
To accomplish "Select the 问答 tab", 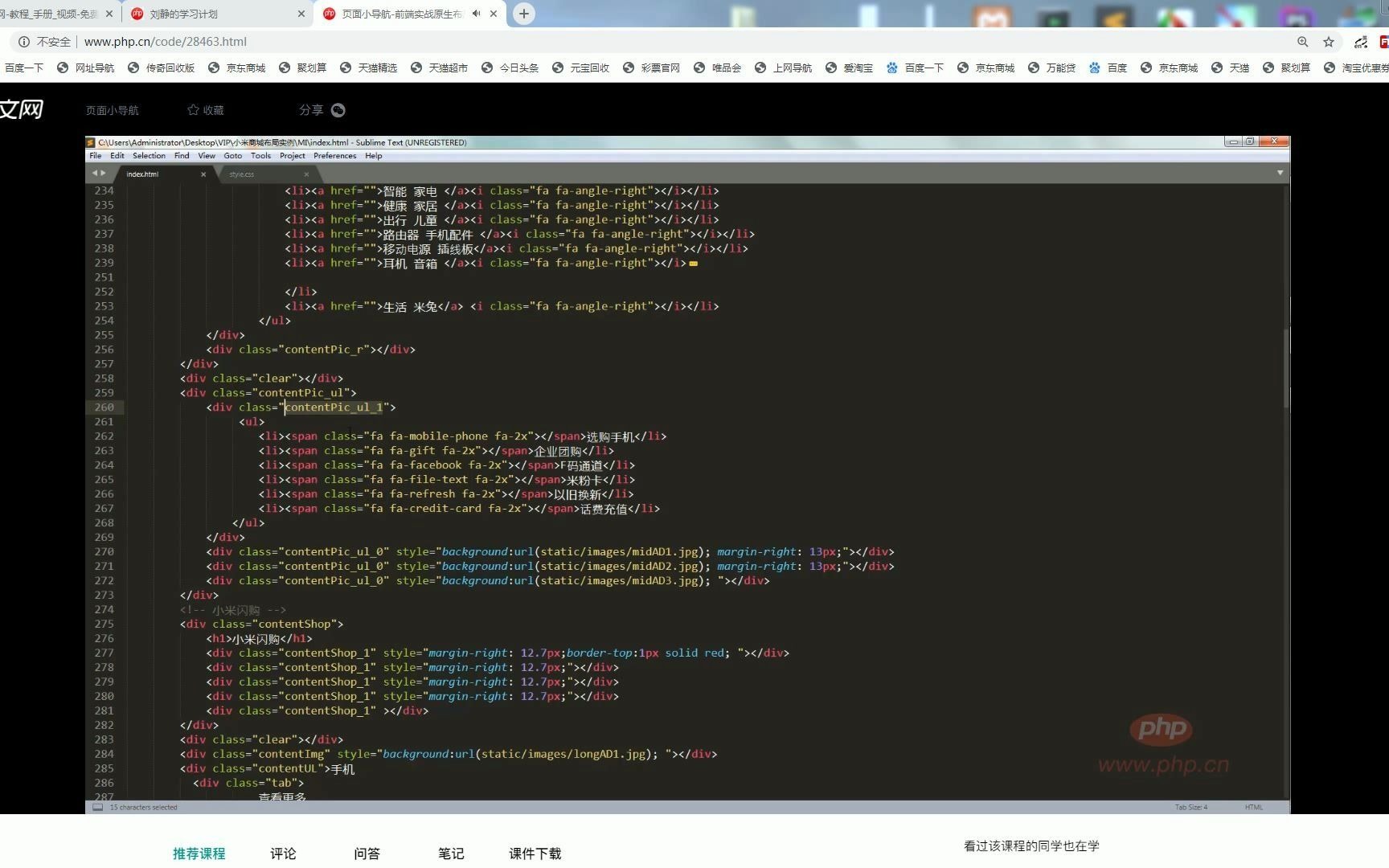I will 367,854.
